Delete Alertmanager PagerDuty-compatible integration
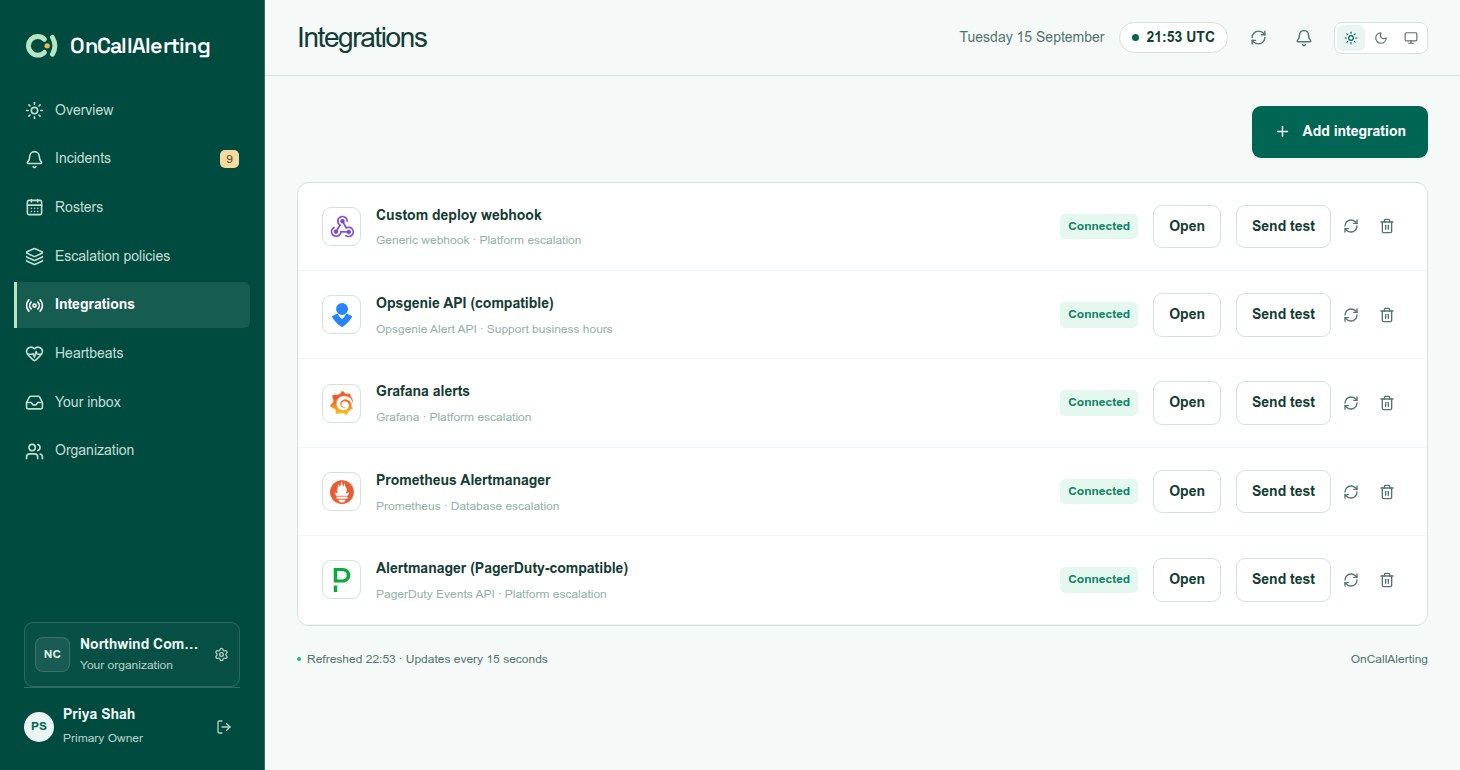Viewport: 1460px width, 770px height. point(1387,579)
